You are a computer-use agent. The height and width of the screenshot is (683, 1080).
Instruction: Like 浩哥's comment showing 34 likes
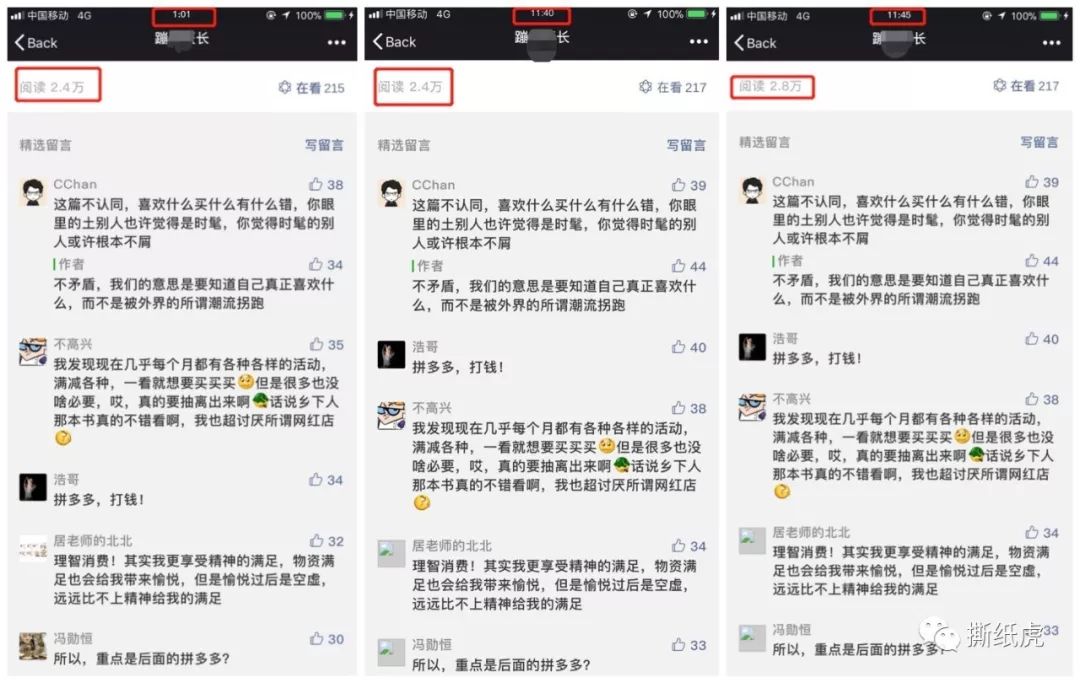(x=315, y=480)
